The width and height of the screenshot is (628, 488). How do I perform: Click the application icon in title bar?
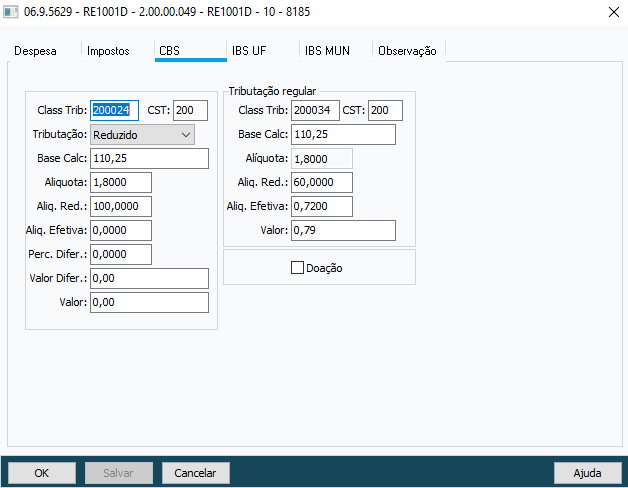point(10,12)
